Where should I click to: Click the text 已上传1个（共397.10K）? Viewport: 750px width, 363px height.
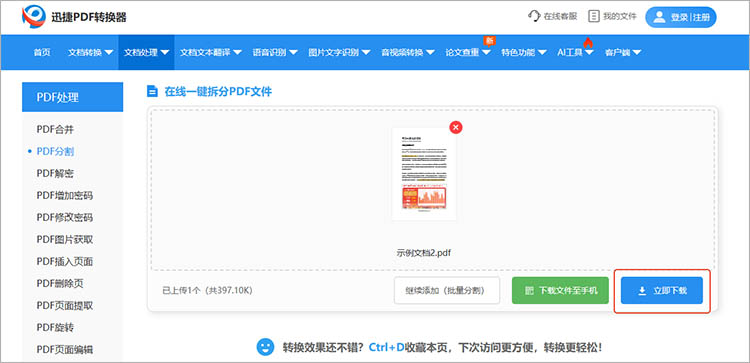[x=208, y=290]
